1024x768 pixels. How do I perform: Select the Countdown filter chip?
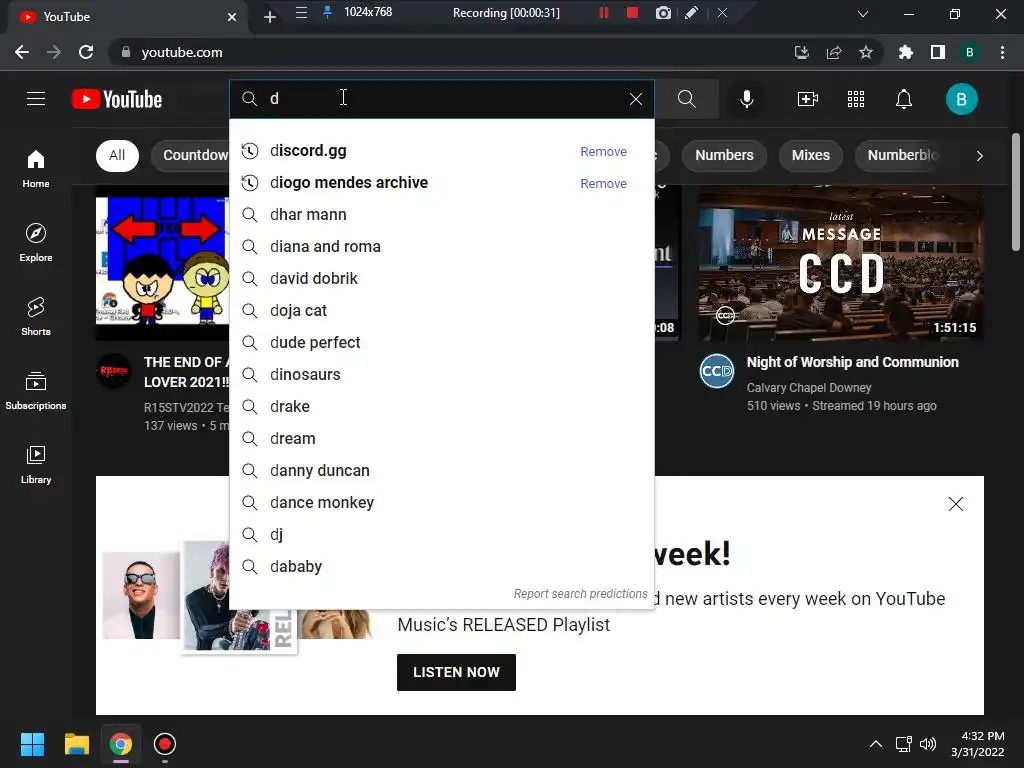(191, 155)
